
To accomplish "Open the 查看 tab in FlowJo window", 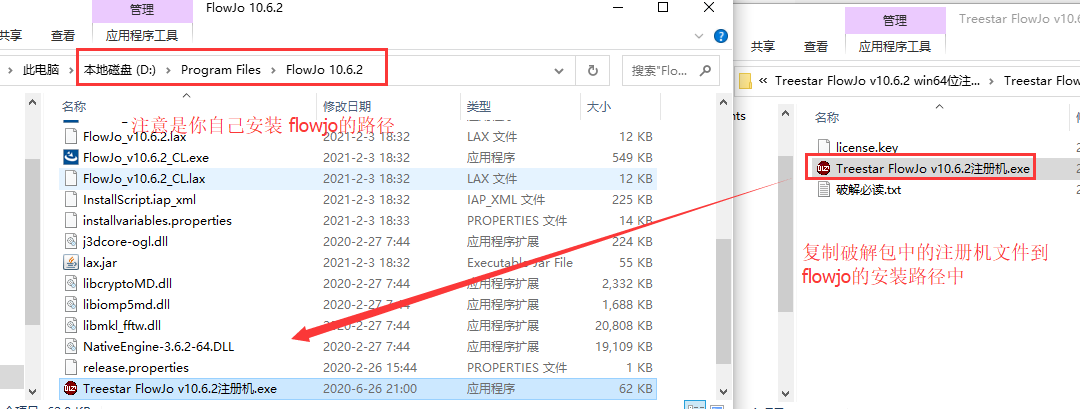I will tap(63, 35).
